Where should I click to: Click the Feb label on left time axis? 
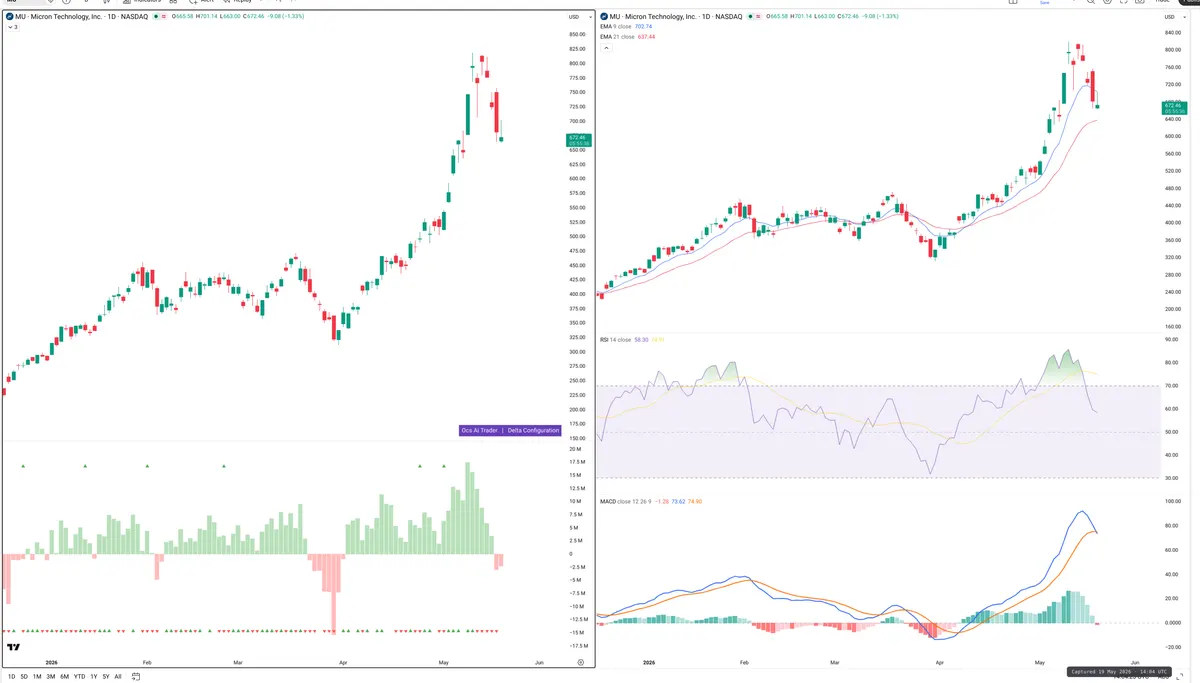pos(146,662)
